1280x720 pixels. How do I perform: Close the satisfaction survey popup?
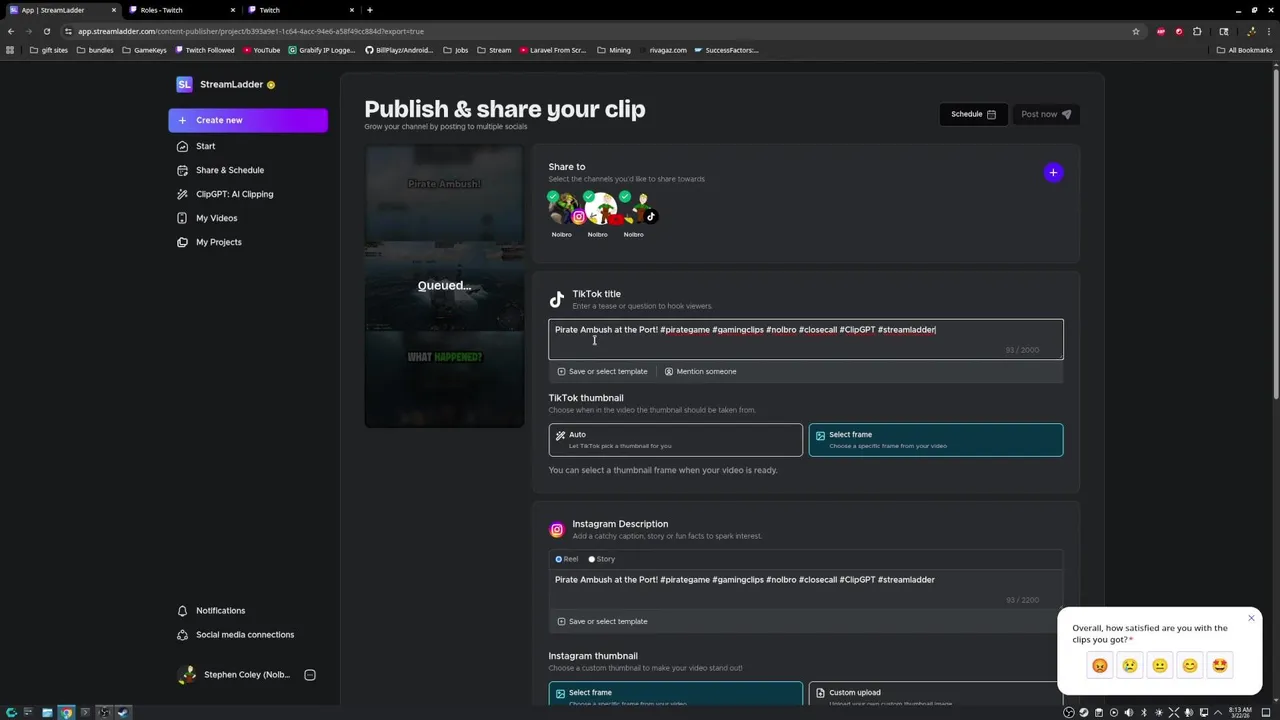coord(1251,618)
